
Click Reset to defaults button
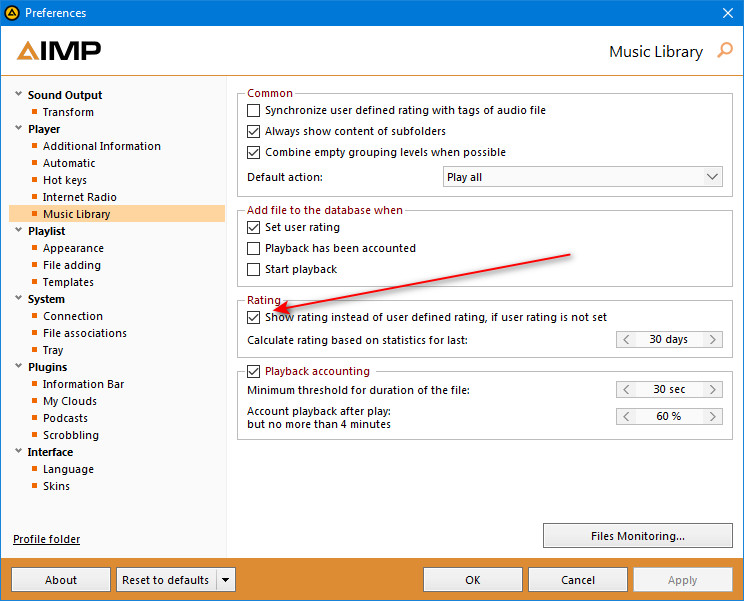click(166, 580)
